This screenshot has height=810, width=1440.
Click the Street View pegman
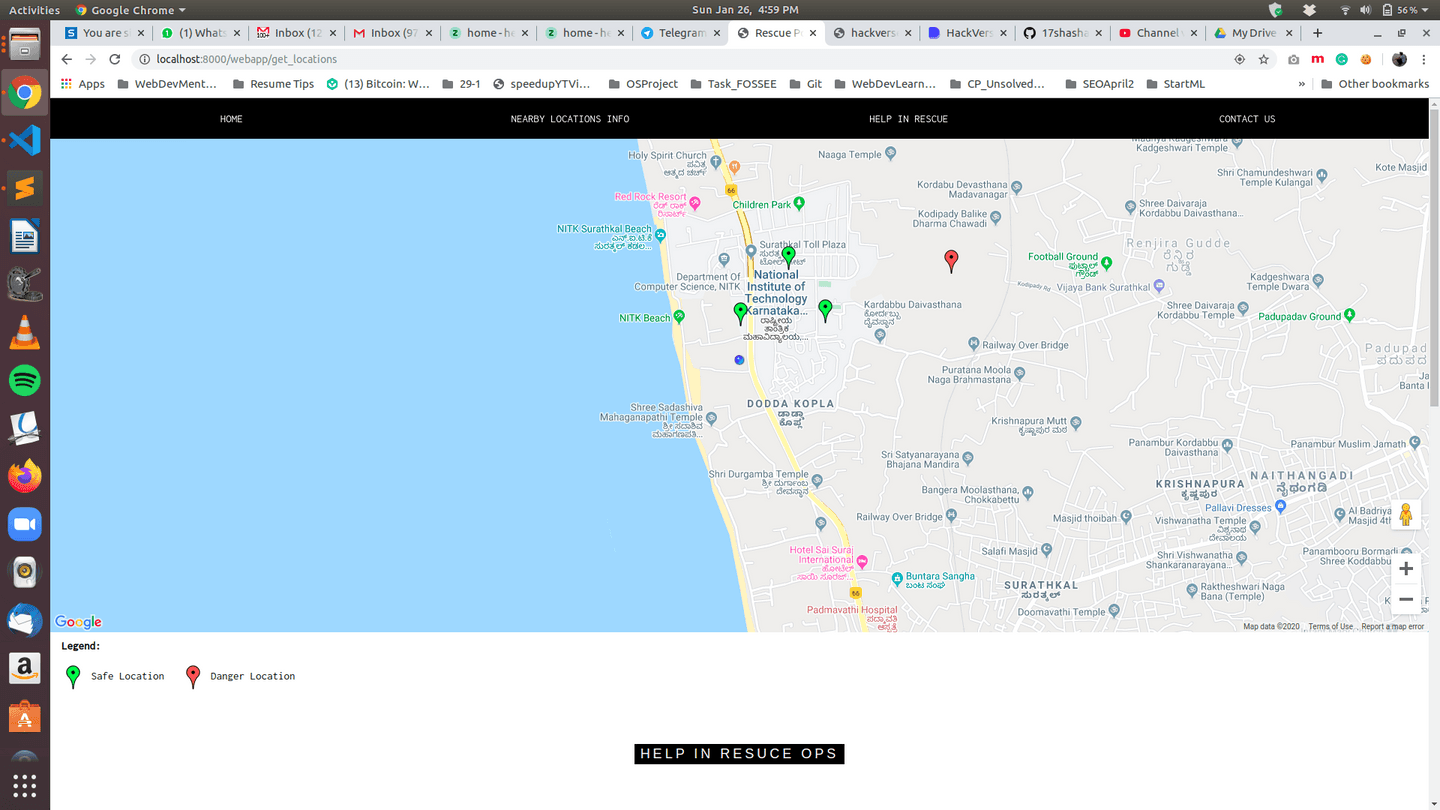click(1406, 514)
